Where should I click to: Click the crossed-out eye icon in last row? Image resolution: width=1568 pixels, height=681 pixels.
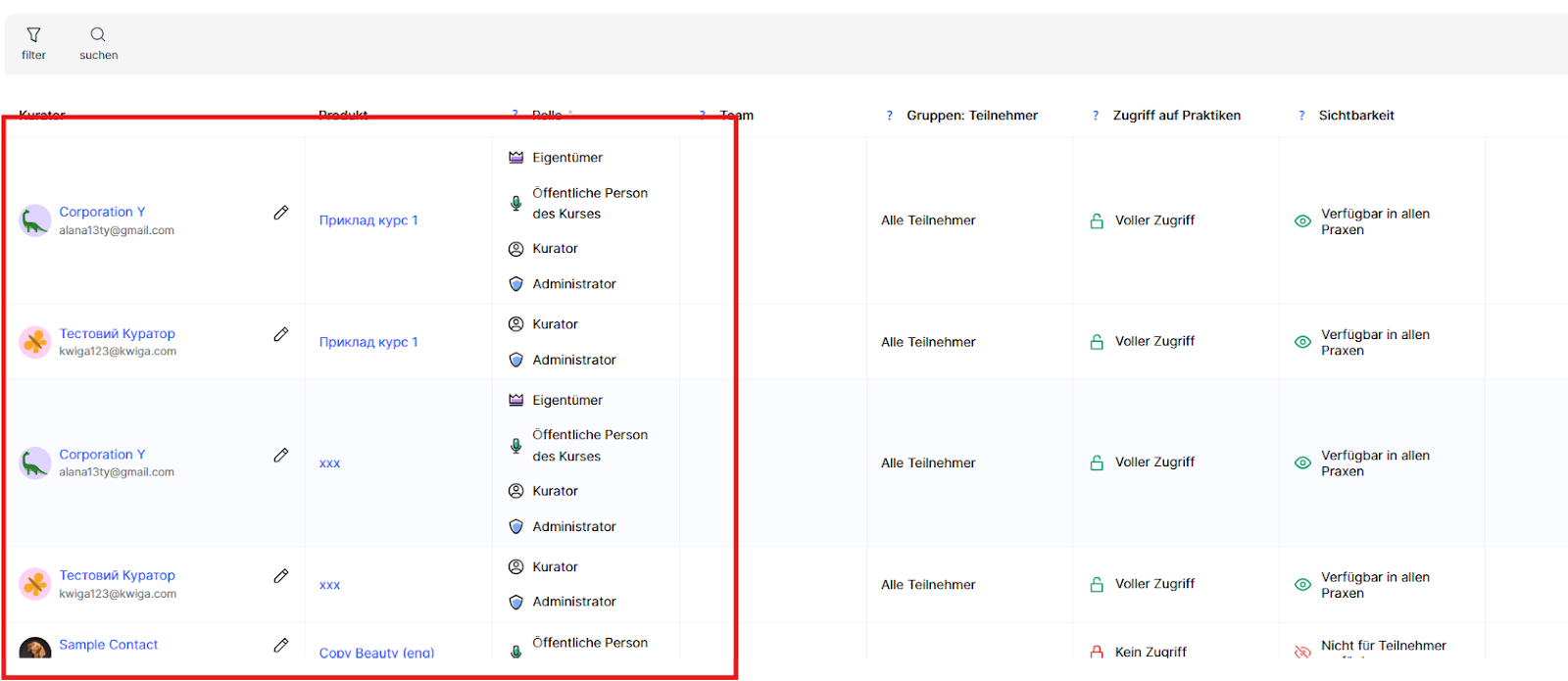point(1302,651)
